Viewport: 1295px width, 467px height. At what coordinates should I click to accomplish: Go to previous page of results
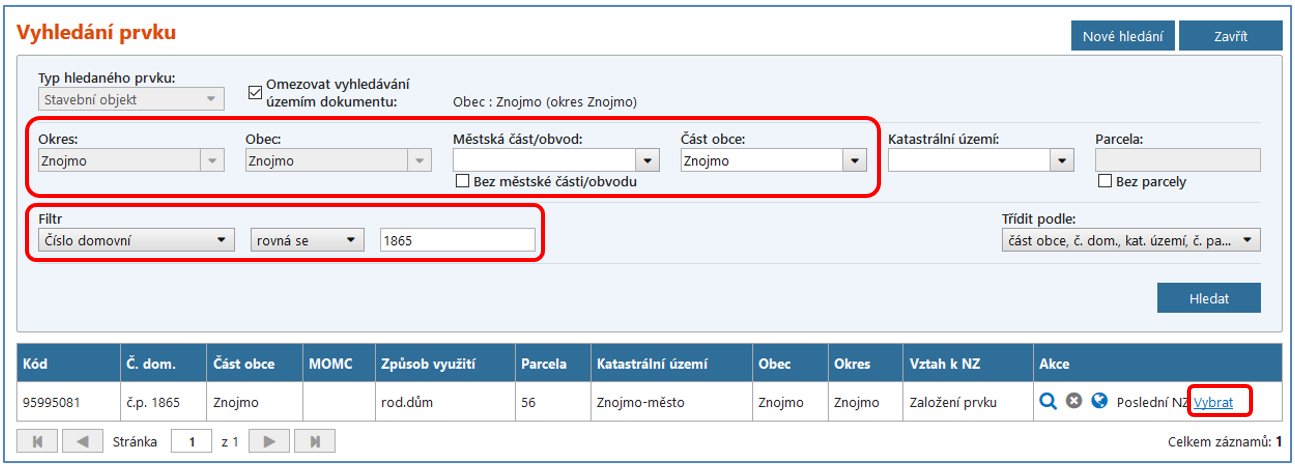[x=83, y=441]
